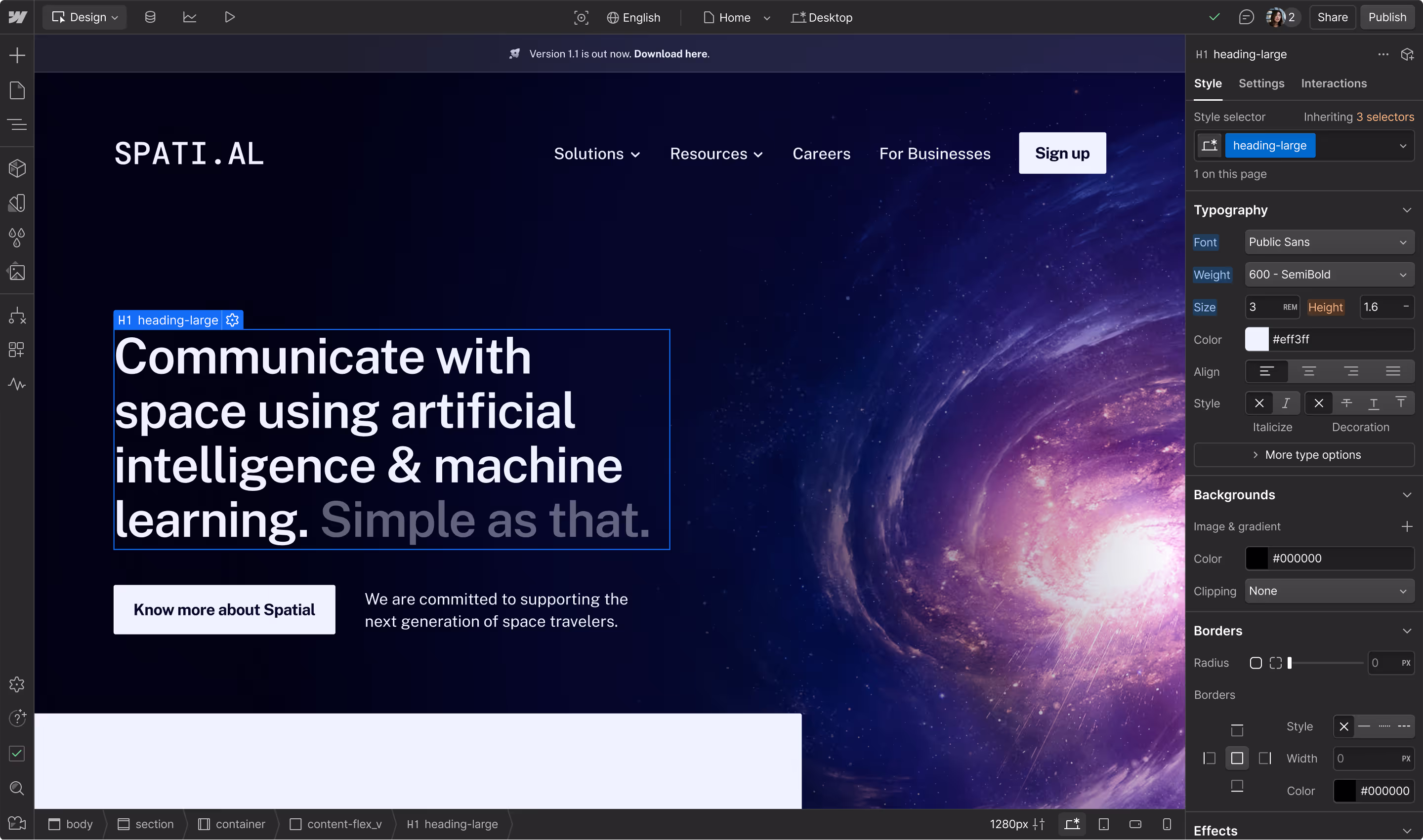This screenshot has height=840, width=1423.
Task: Collapse the Backgrounds section
Action: (1407, 495)
